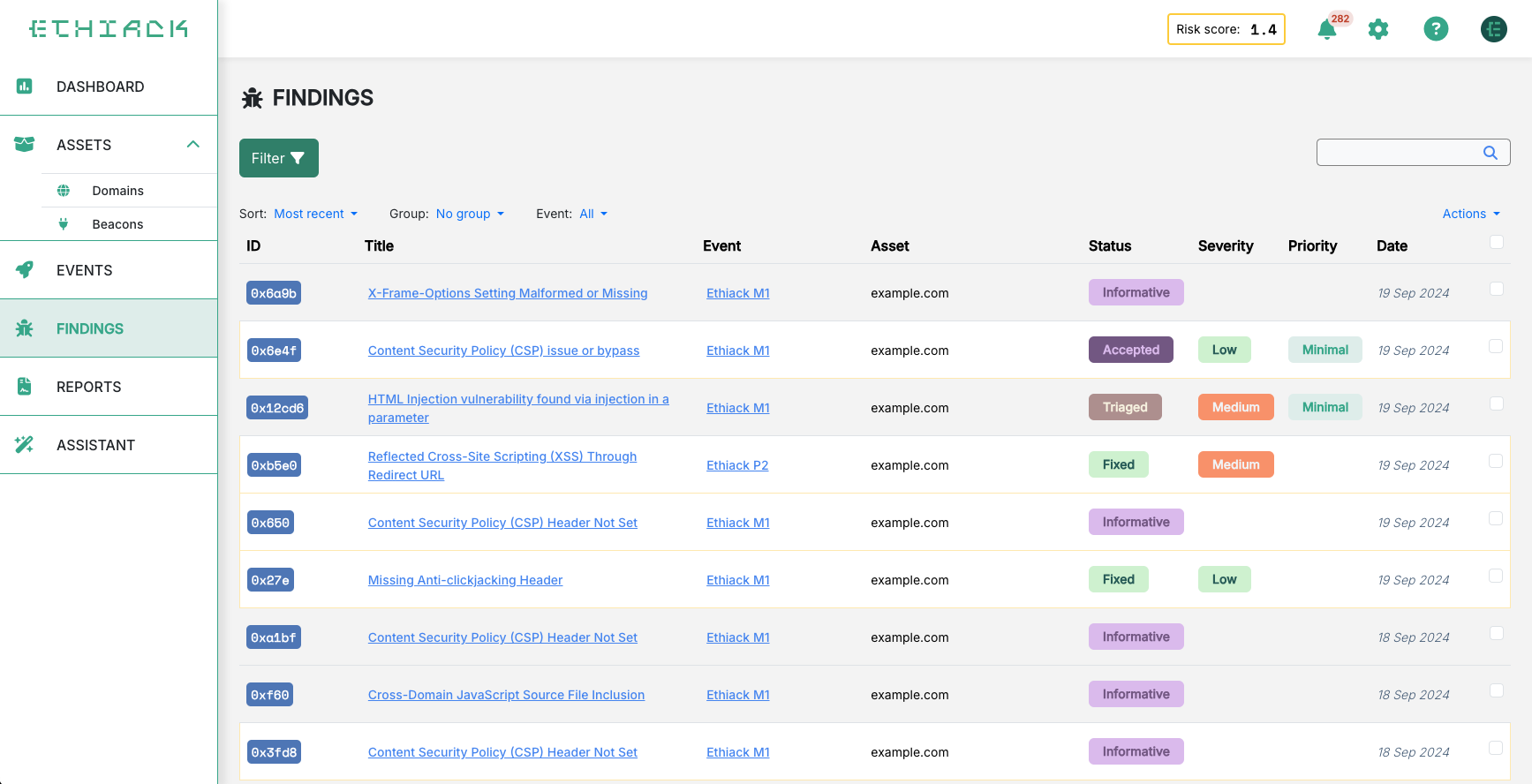Open HTML Injection vulnerability finding
The height and width of the screenshot is (784, 1532).
click(518, 408)
